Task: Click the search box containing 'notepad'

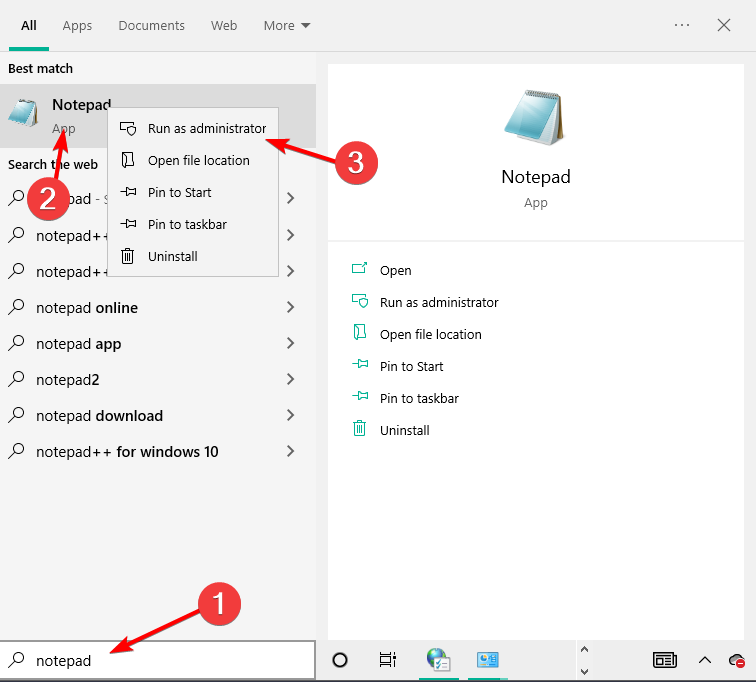Action: click(157, 660)
